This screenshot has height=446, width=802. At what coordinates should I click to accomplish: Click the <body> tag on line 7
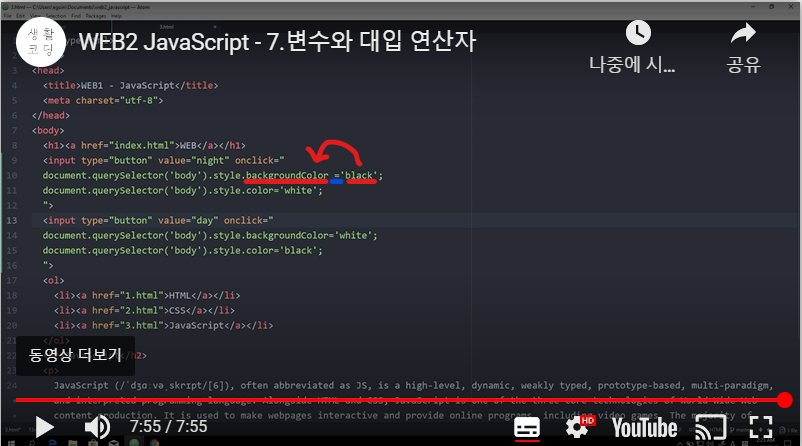48,130
